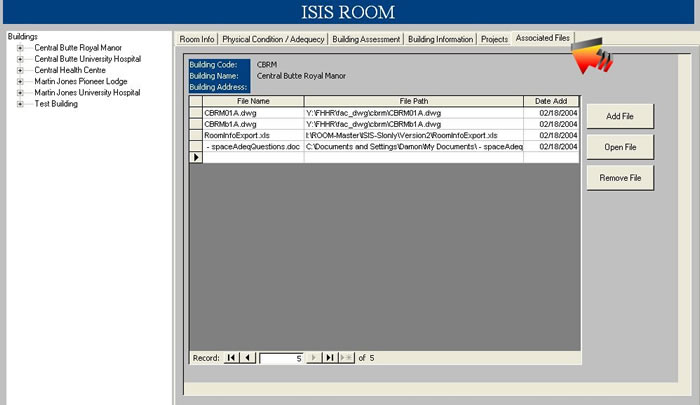The image size is (700, 405).
Task: Click empty File Name cell in new row
Action: [x=253, y=157]
